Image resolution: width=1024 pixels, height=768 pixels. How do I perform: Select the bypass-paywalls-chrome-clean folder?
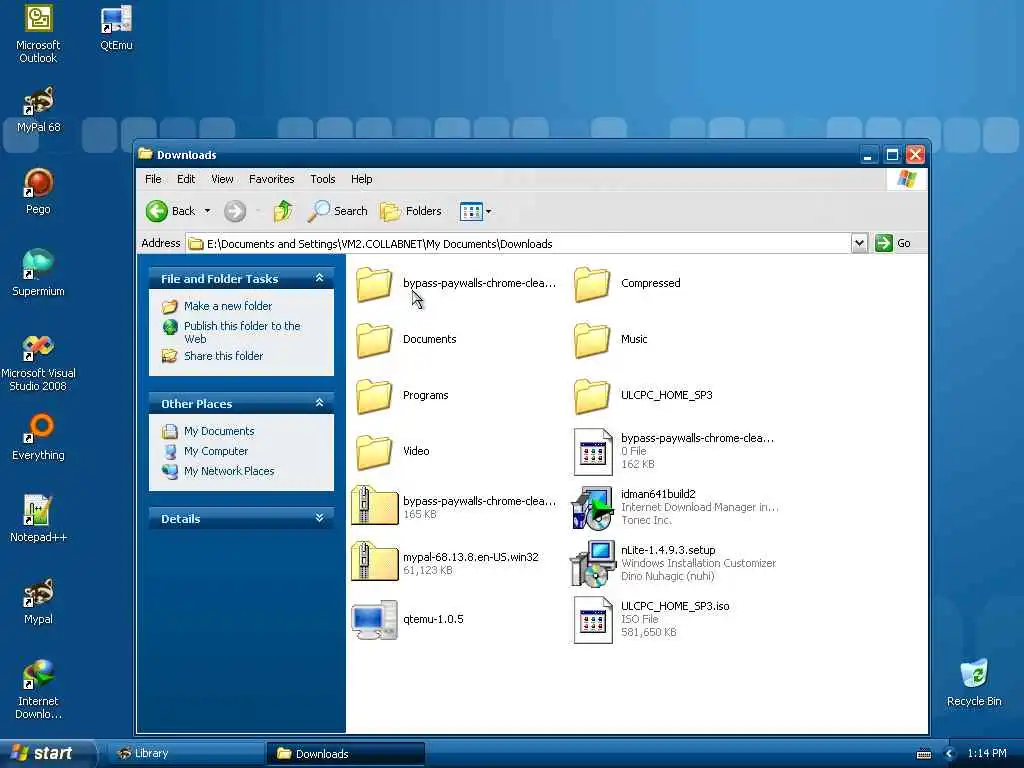click(456, 284)
